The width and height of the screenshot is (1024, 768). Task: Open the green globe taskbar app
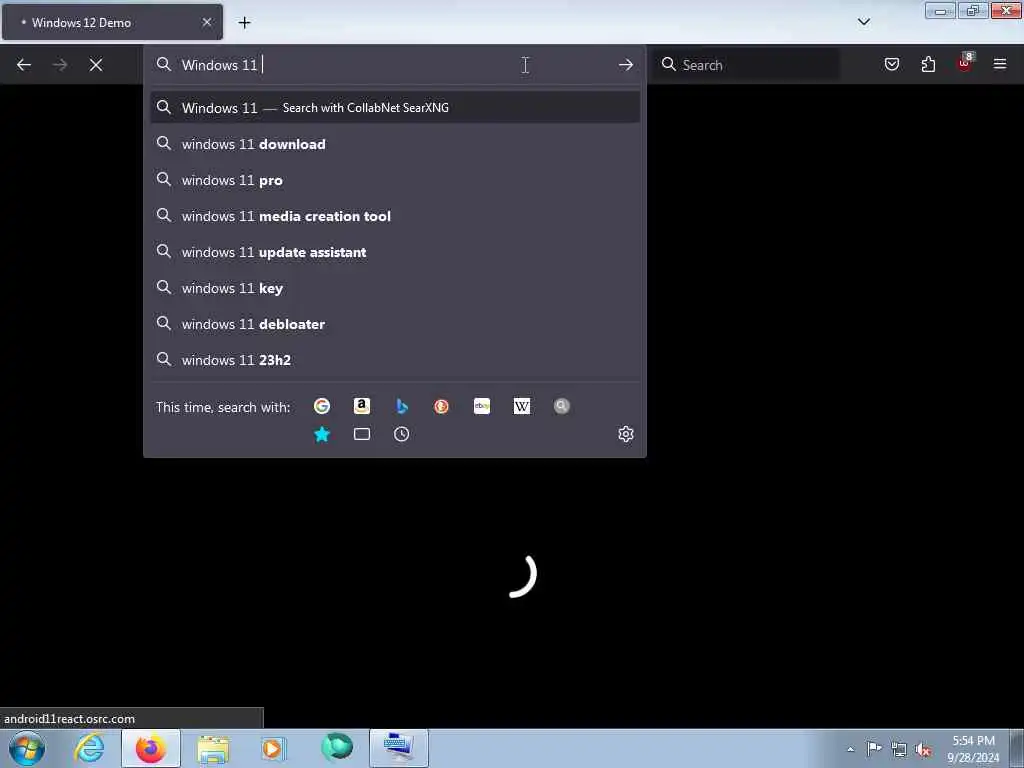(337, 748)
